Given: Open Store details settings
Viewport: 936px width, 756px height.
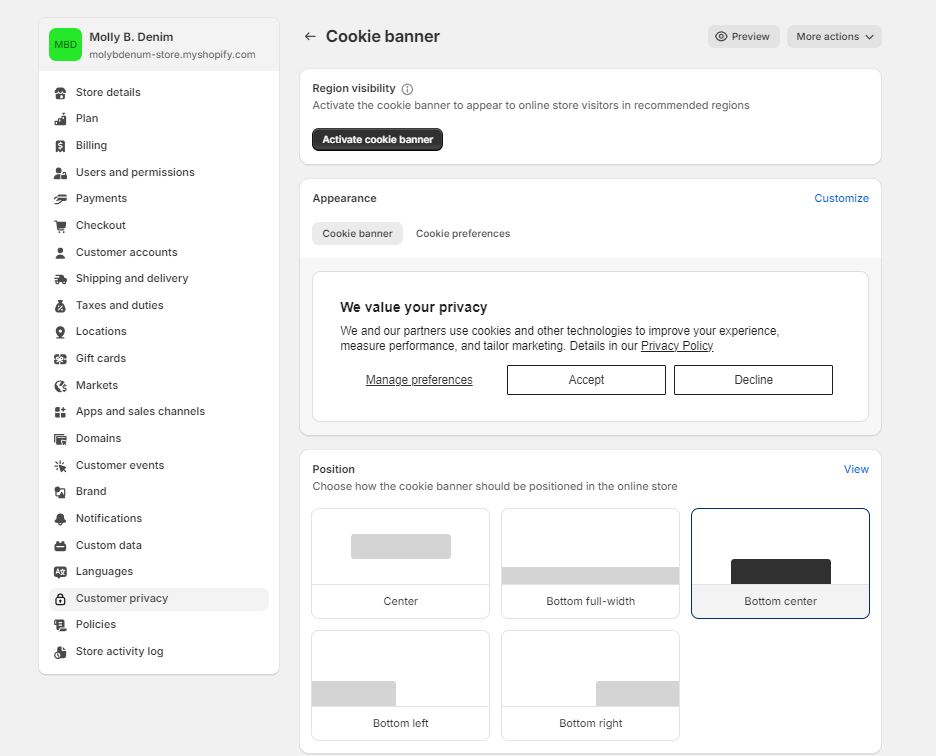Looking at the screenshot, I should tap(159, 93).
